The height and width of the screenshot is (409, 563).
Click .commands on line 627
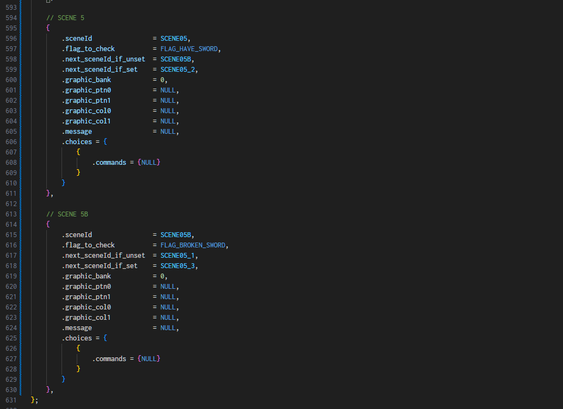tap(109, 359)
